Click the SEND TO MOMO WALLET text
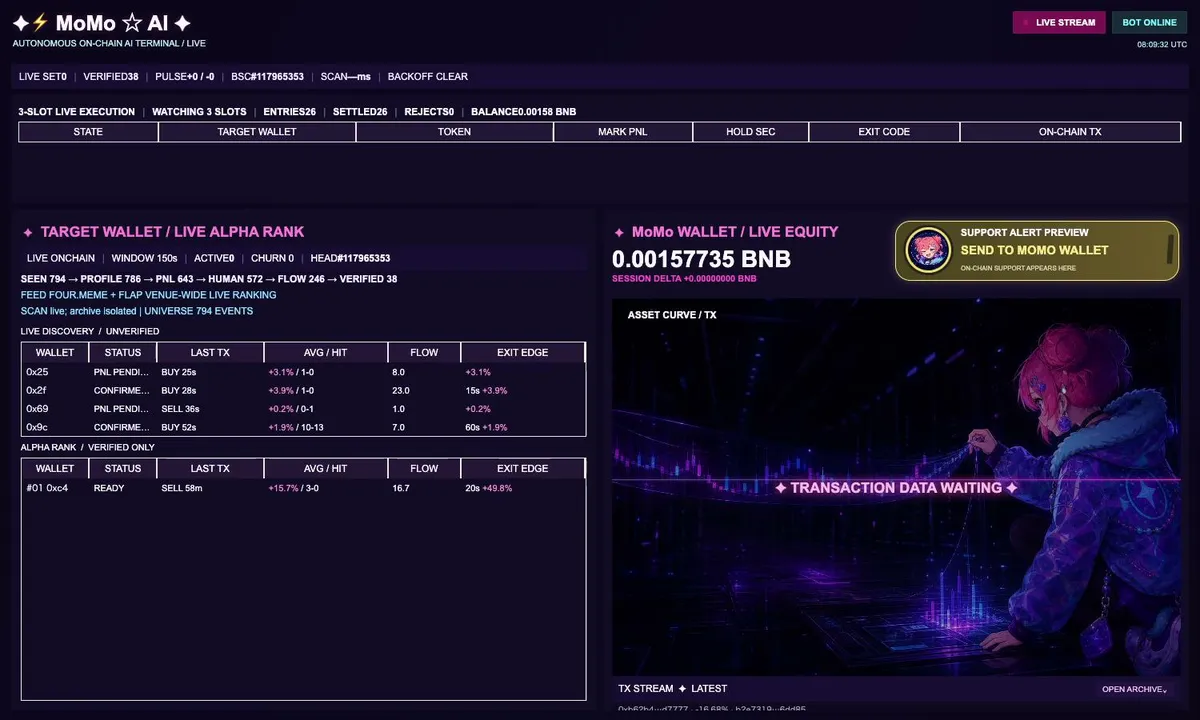 [1034, 250]
